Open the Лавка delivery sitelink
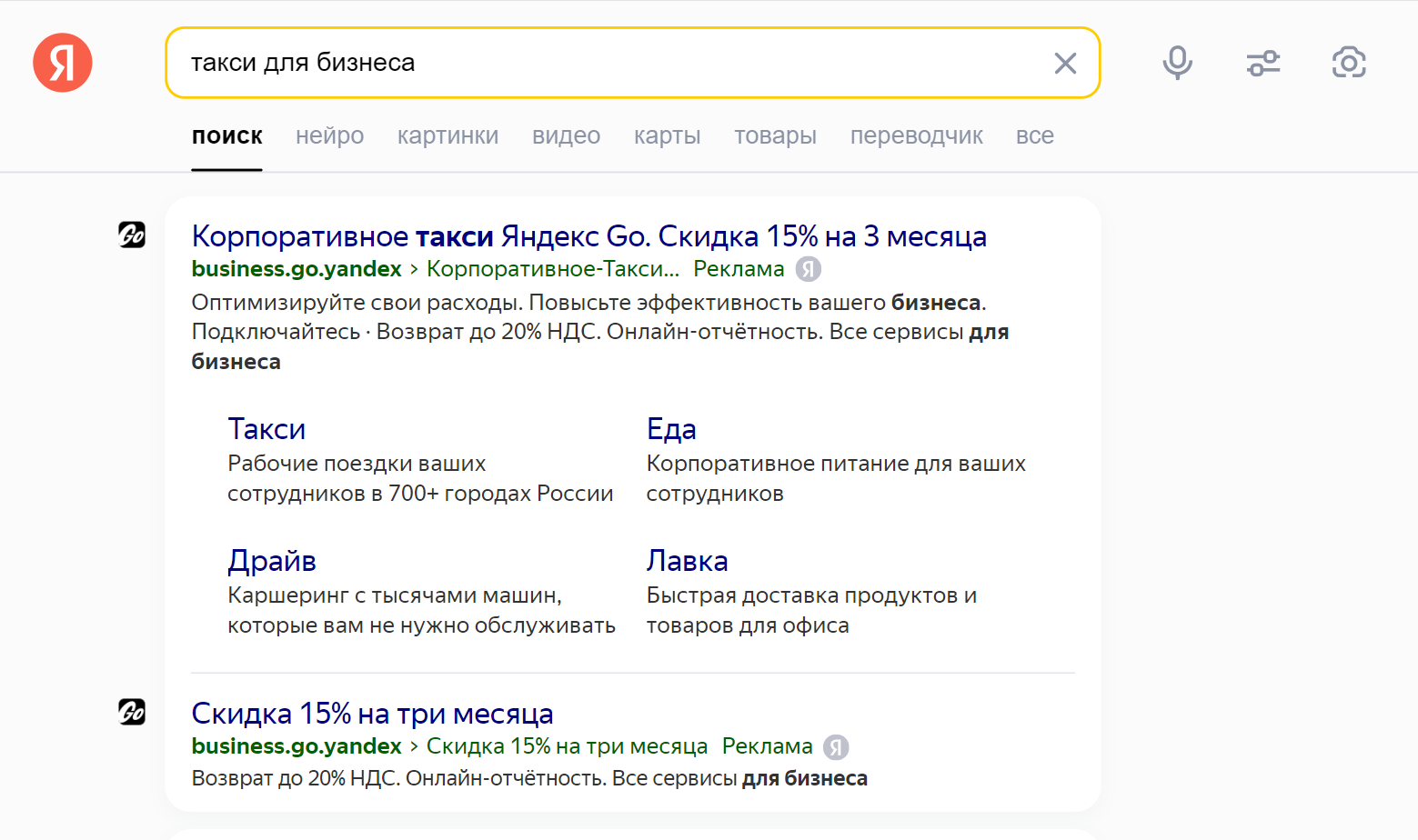The width and height of the screenshot is (1418, 840). pyautogui.click(x=687, y=561)
